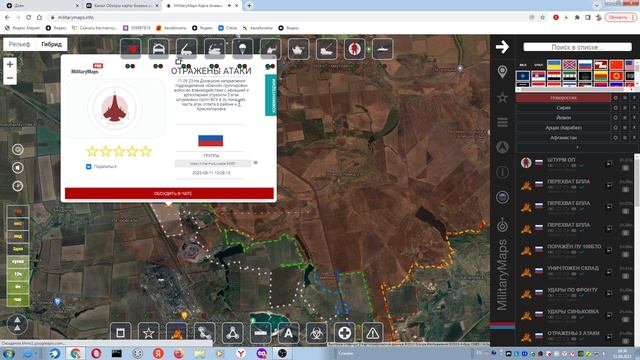Select the Йемен region row
640x360 pixels.
[x=563, y=118]
